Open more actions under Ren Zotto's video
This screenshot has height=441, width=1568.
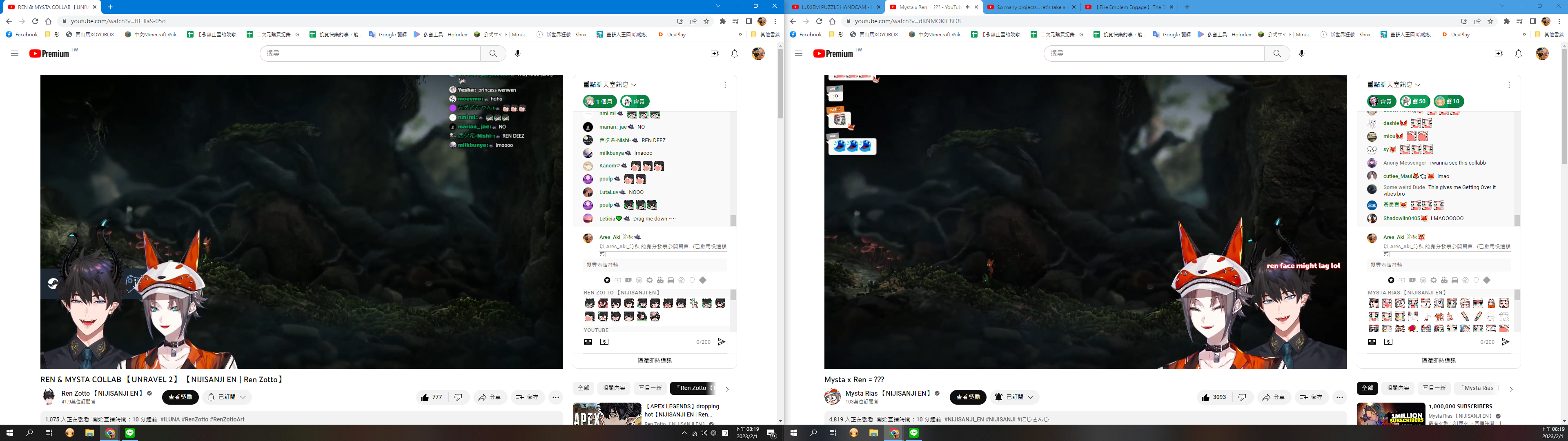point(556,397)
